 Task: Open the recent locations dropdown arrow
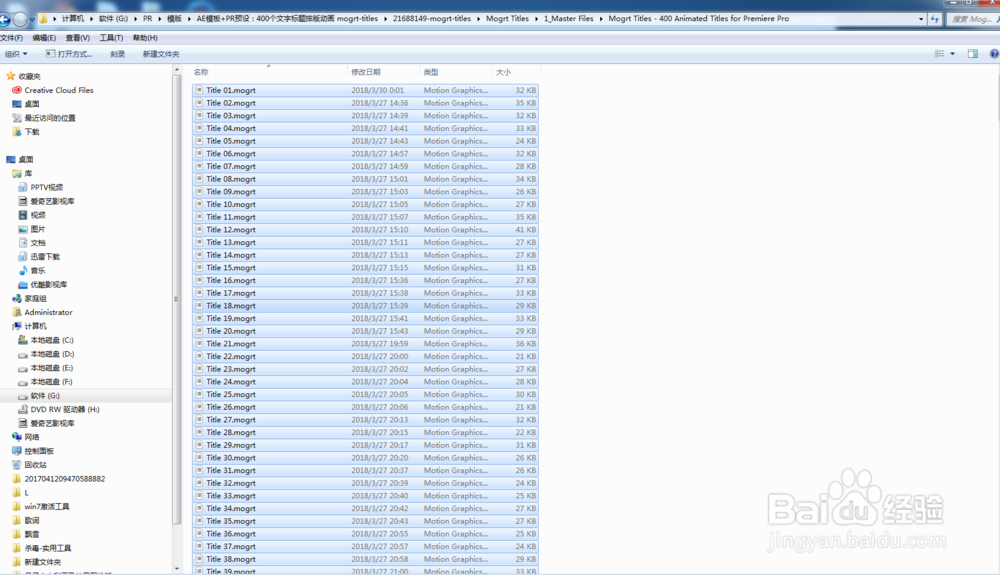pos(33,20)
